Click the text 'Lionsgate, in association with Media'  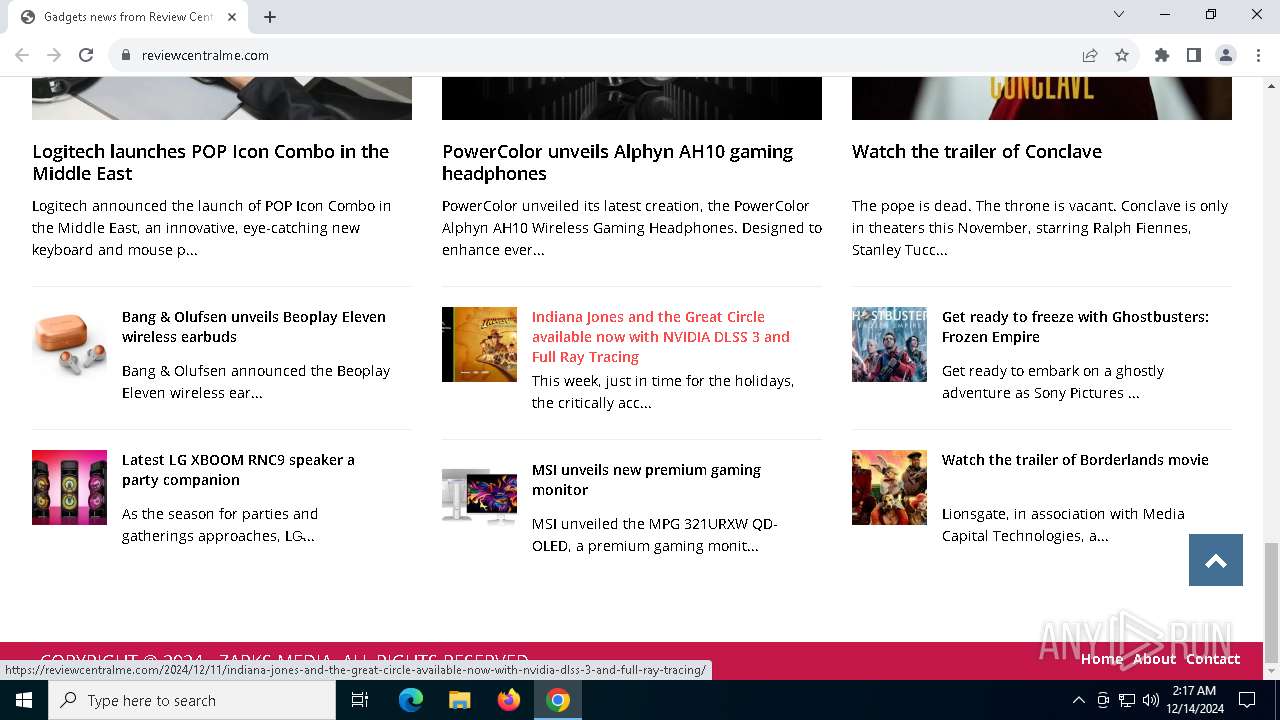(x=1063, y=514)
